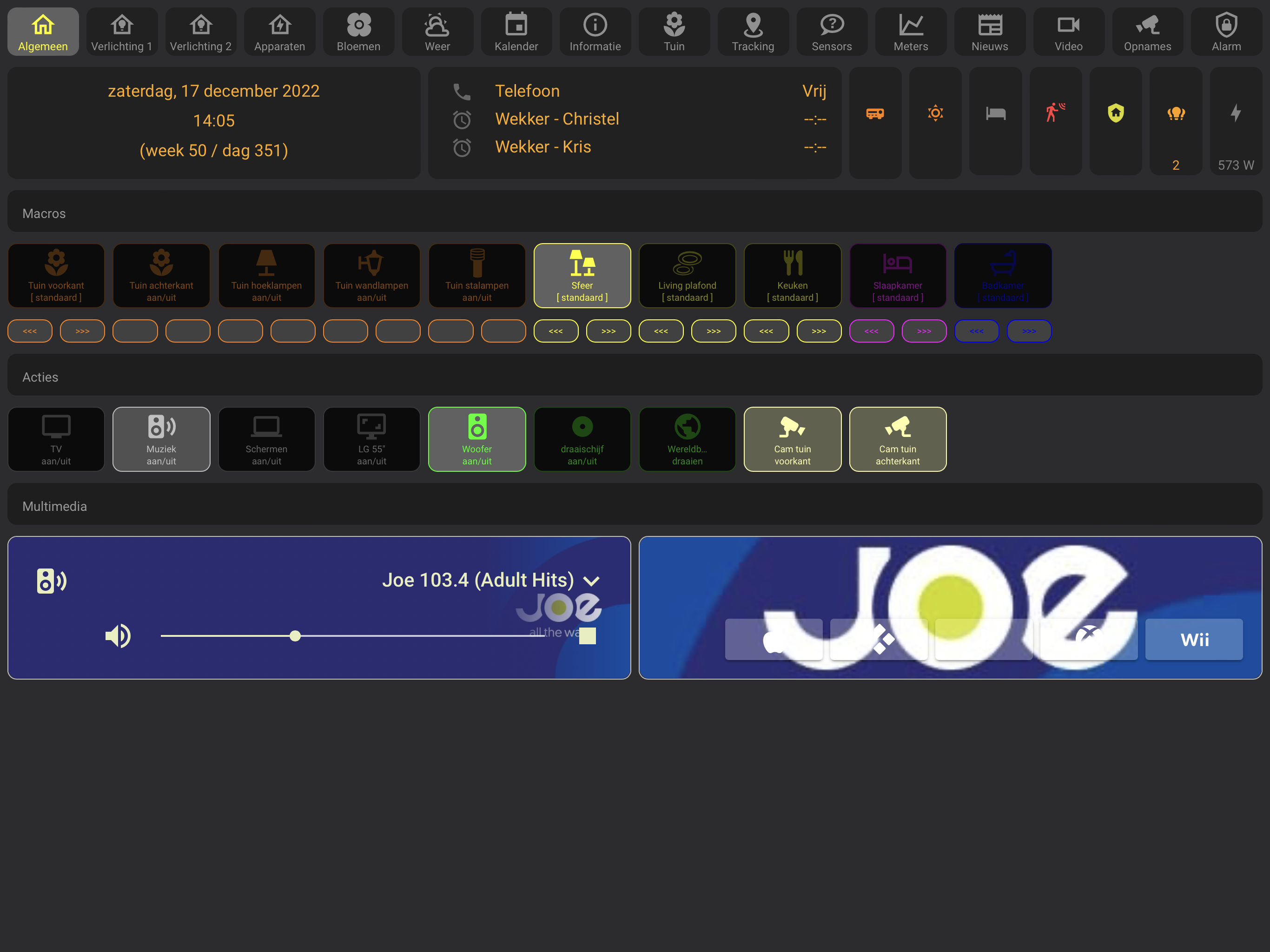
Task: Toggle Keuken standaard macro
Action: tap(792, 276)
